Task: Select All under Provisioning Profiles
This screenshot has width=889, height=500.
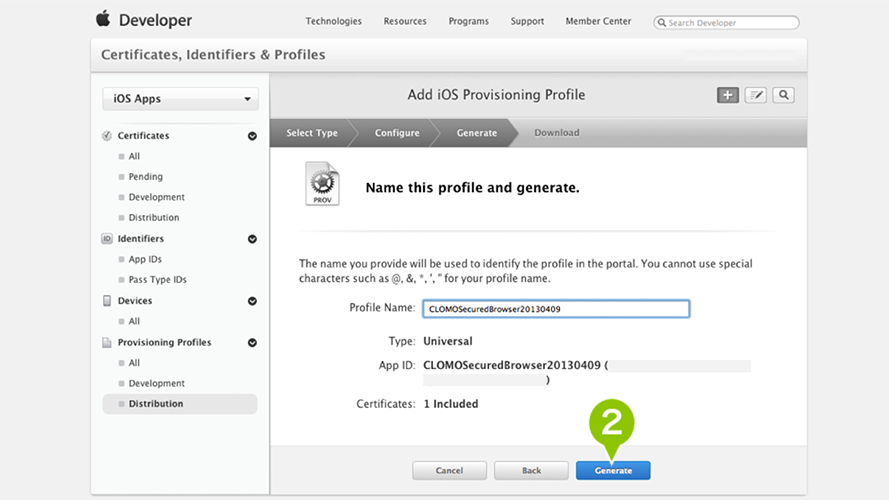Action: click(134, 363)
